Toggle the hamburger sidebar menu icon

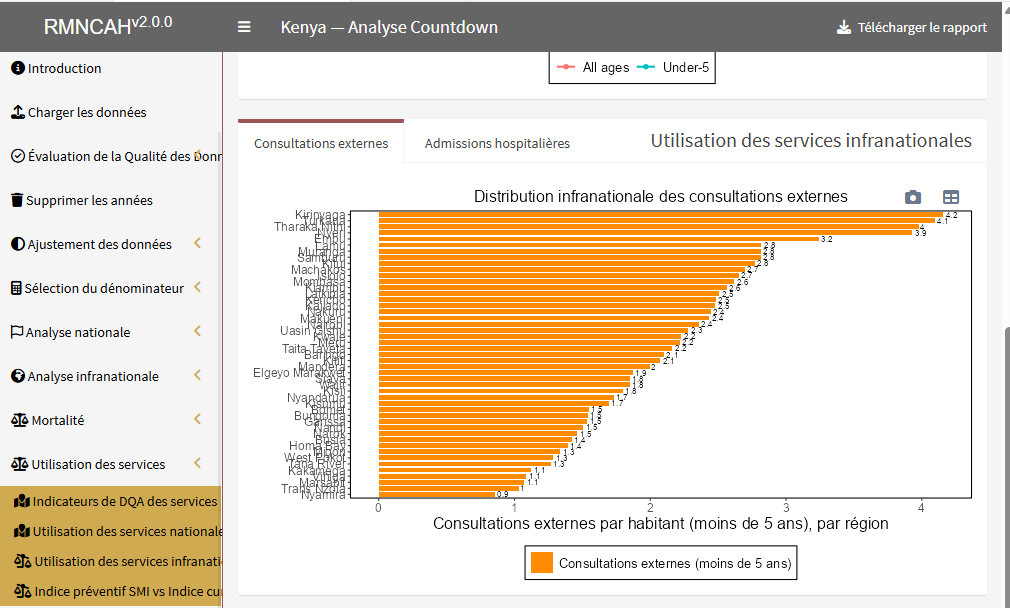tap(244, 27)
